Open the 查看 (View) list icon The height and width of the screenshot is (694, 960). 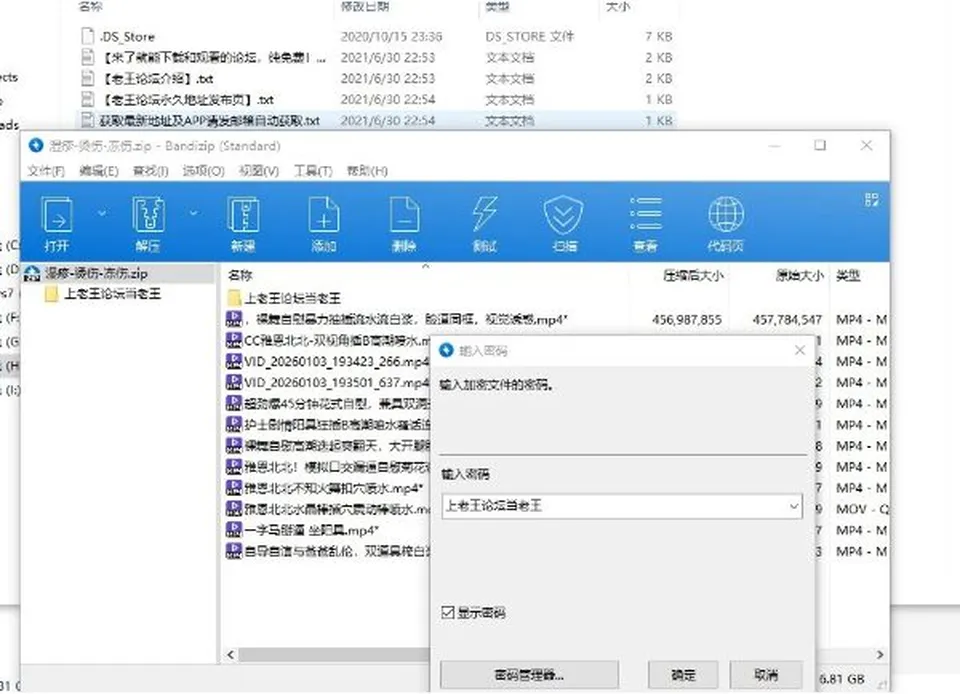tap(645, 214)
